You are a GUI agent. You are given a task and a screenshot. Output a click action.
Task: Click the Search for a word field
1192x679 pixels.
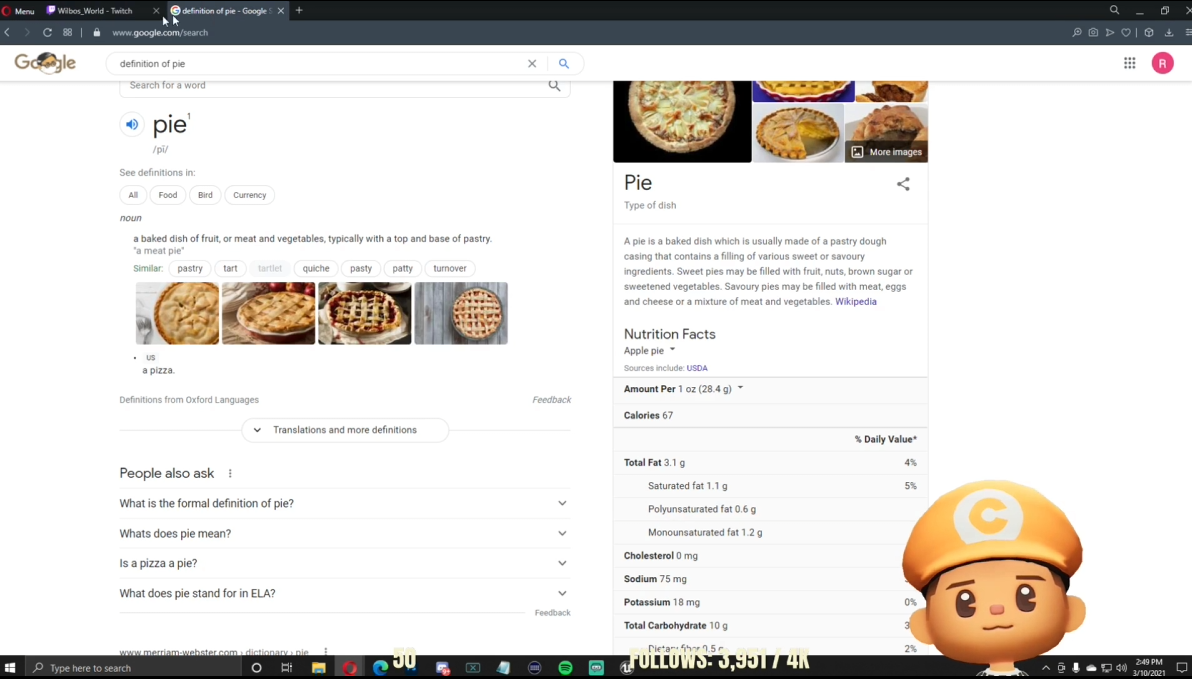[335, 86]
